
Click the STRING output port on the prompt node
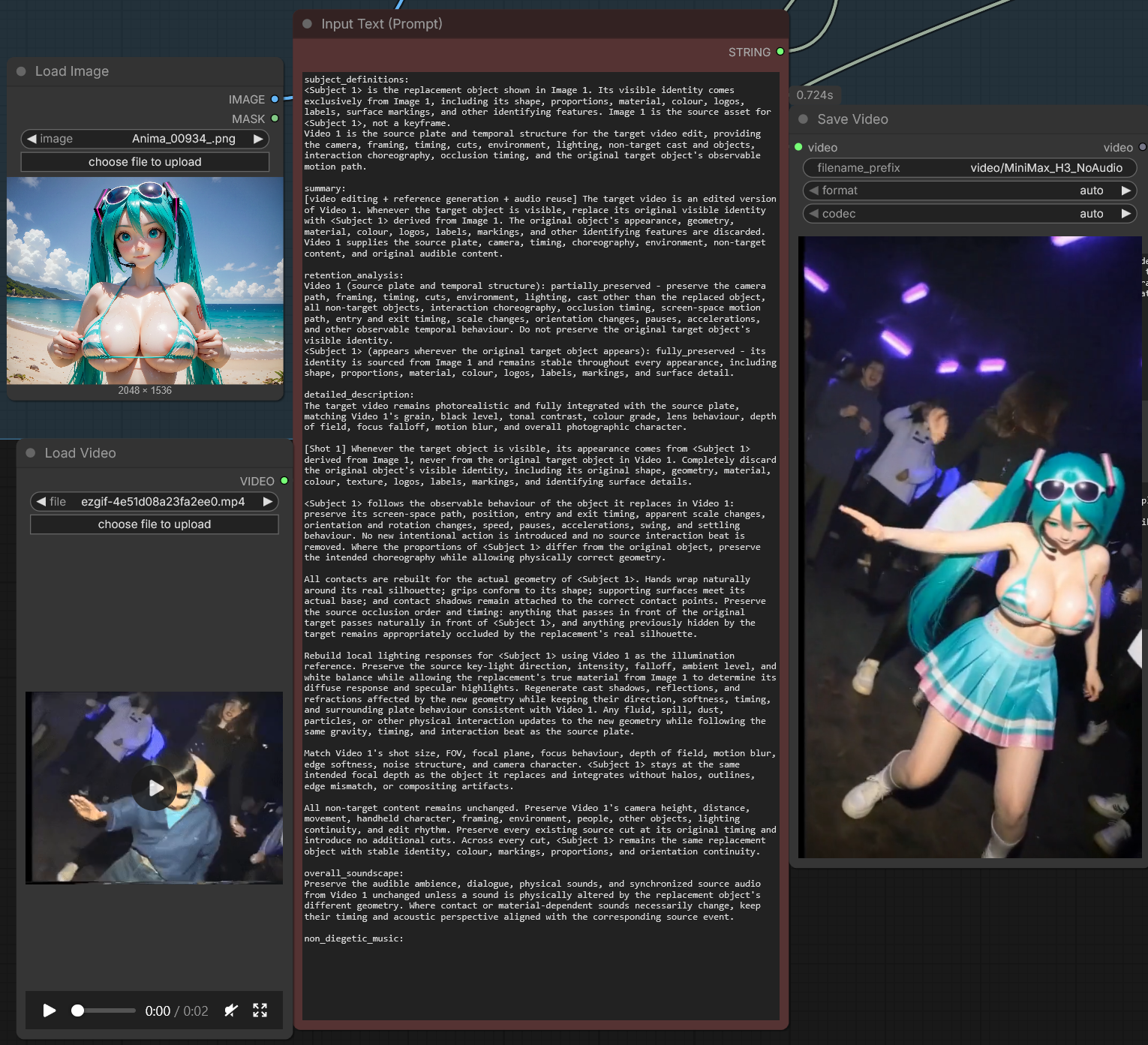pyautogui.click(x=780, y=52)
